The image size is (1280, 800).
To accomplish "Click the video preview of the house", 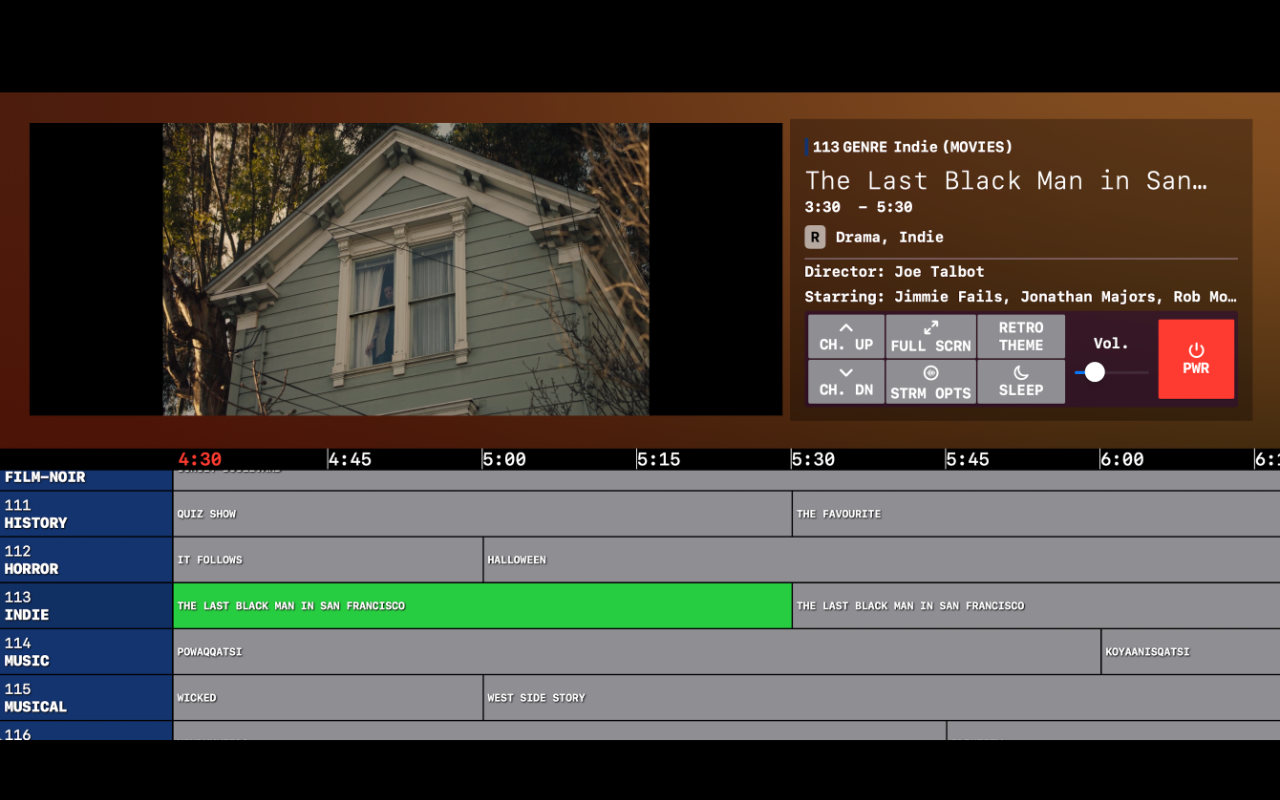I will click(x=406, y=269).
